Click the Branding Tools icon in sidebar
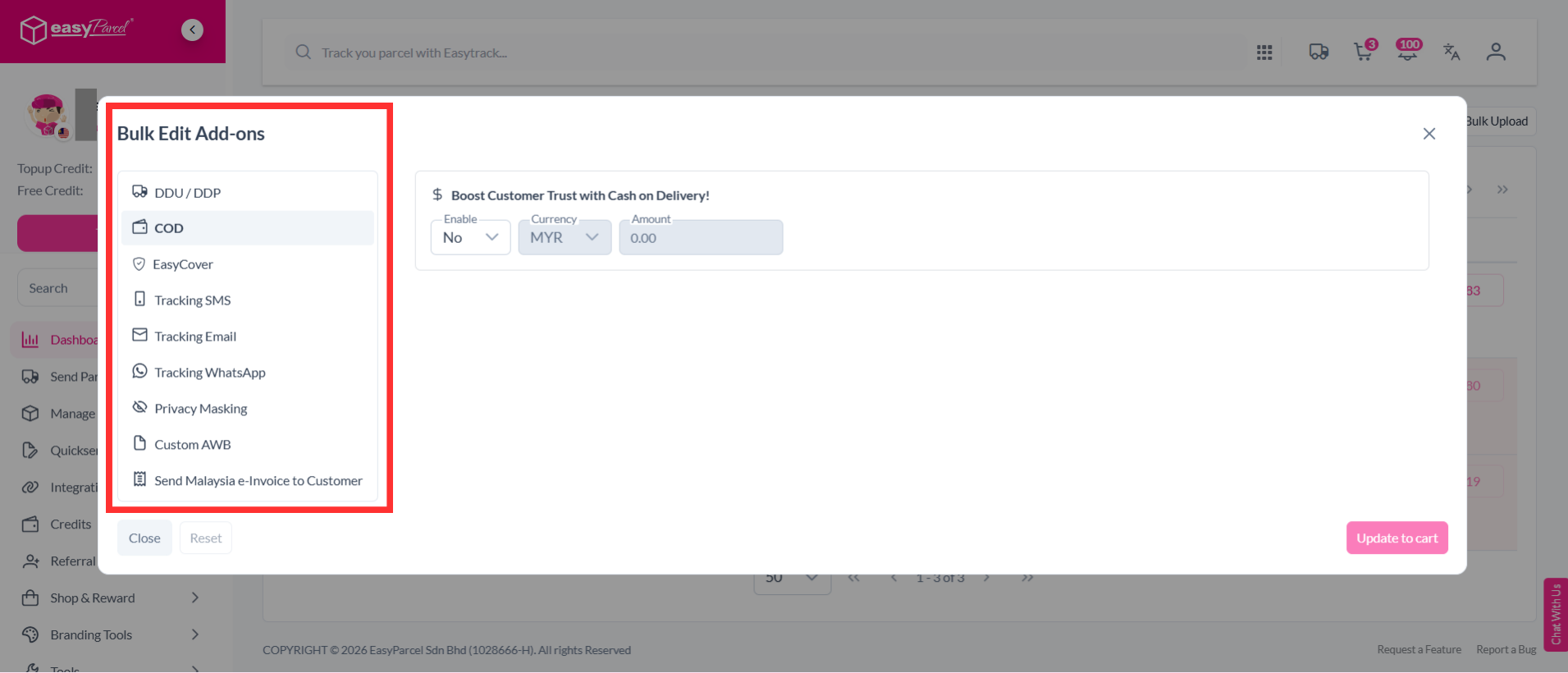Image resolution: width=1568 pixels, height=673 pixels. click(x=30, y=635)
